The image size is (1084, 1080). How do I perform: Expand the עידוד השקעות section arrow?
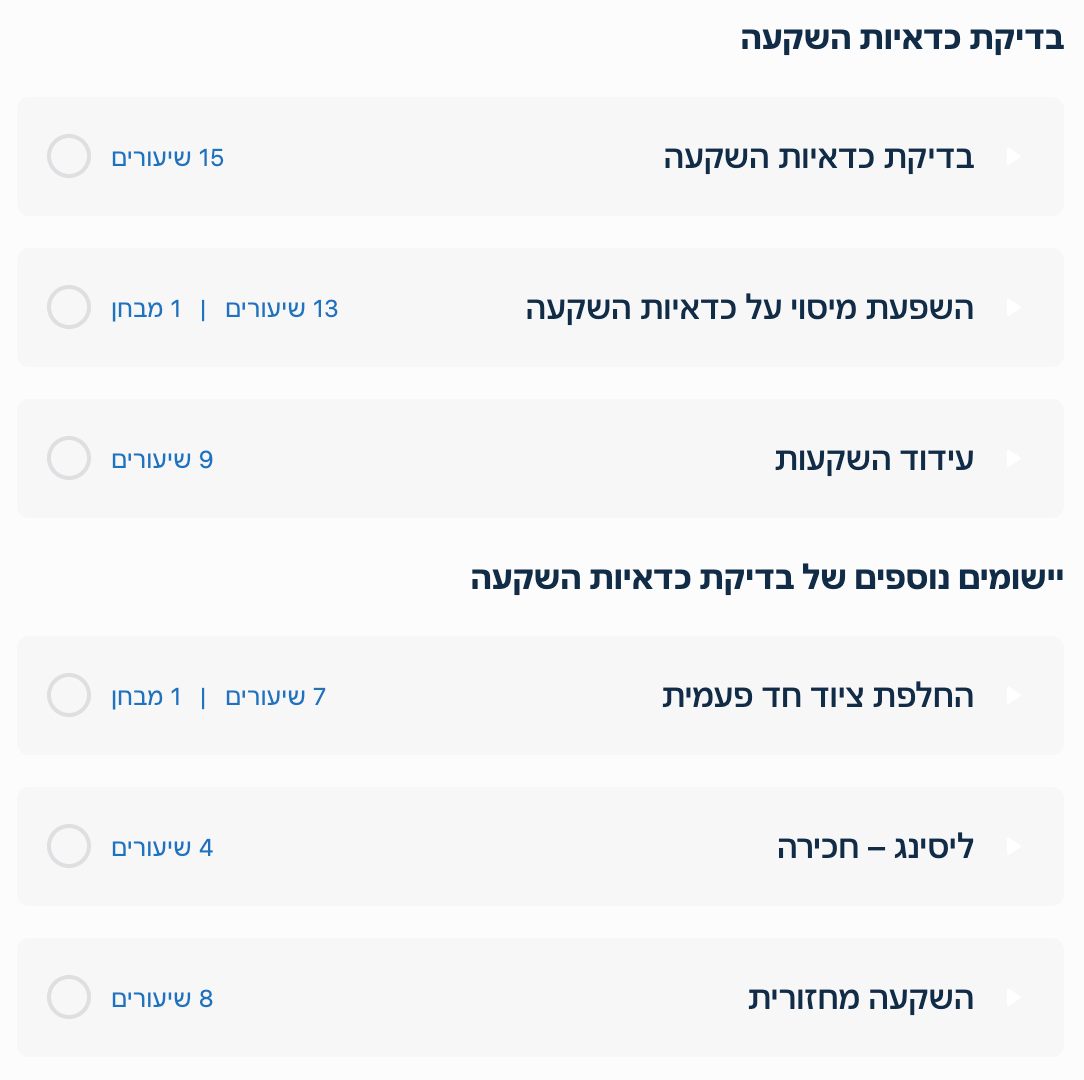[x=1013, y=459]
